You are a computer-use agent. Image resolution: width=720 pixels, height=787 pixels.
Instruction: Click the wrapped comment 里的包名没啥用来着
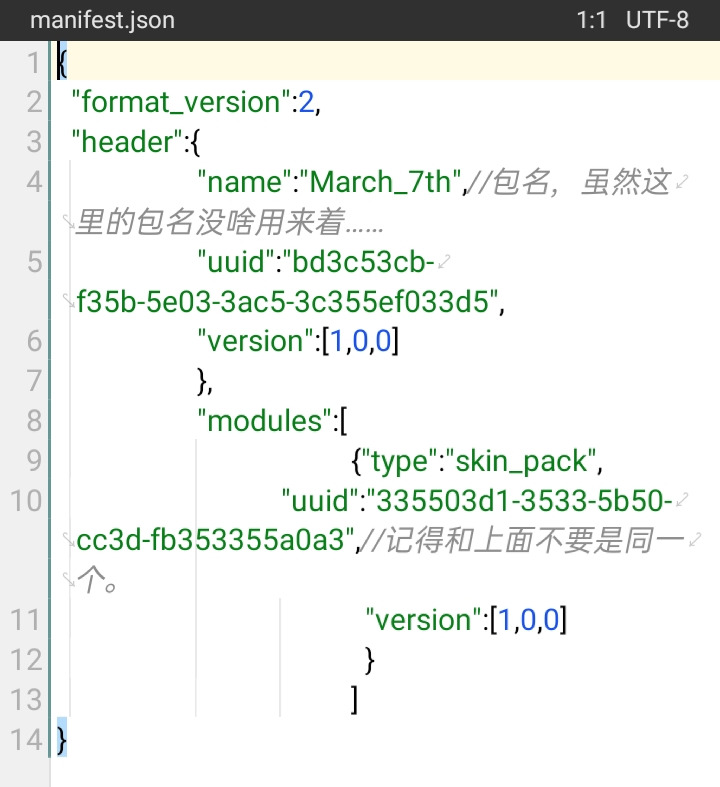click(x=229, y=221)
